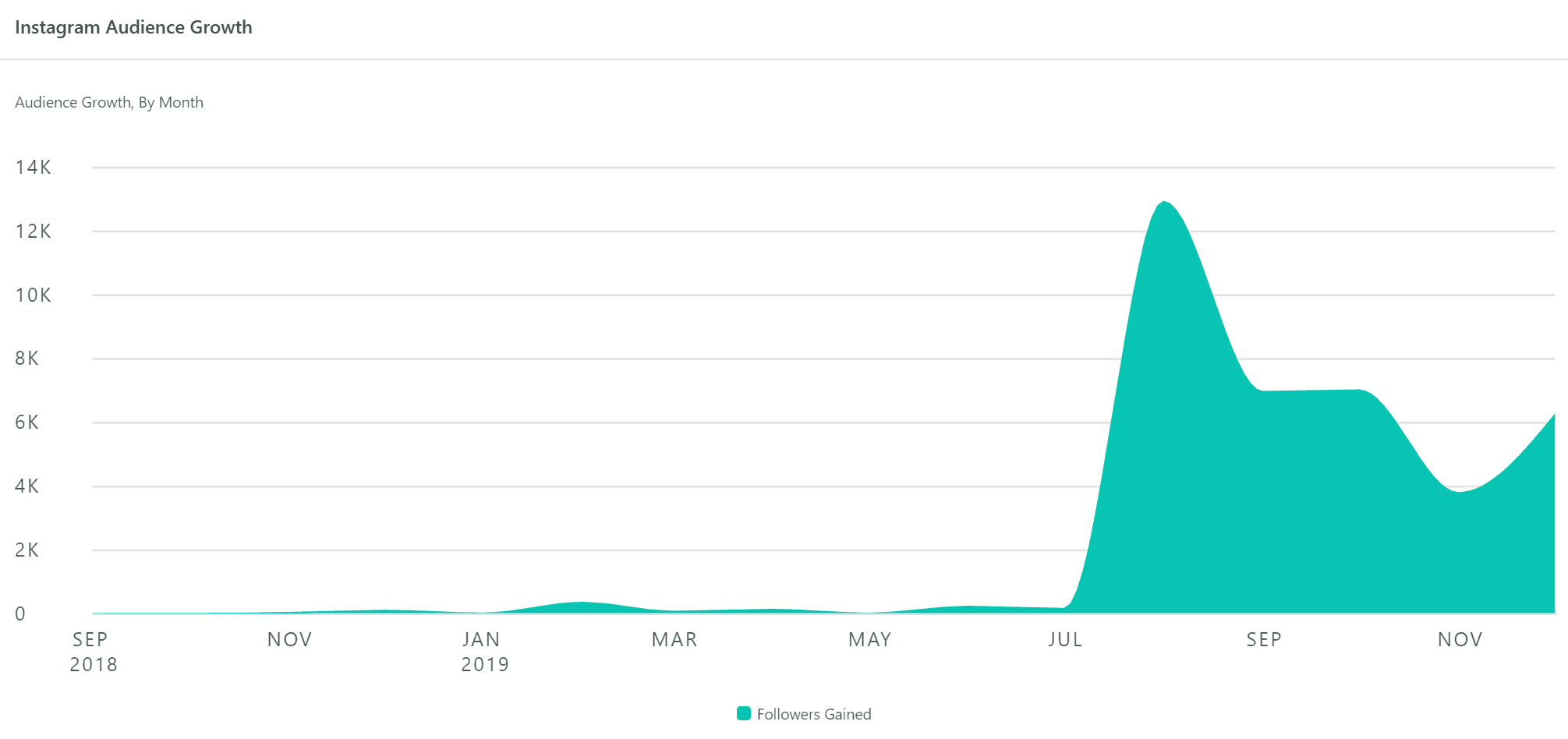The width and height of the screenshot is (1568, 739).
Task: Click the peak of the followers area chart
Action: (1164, 203)
